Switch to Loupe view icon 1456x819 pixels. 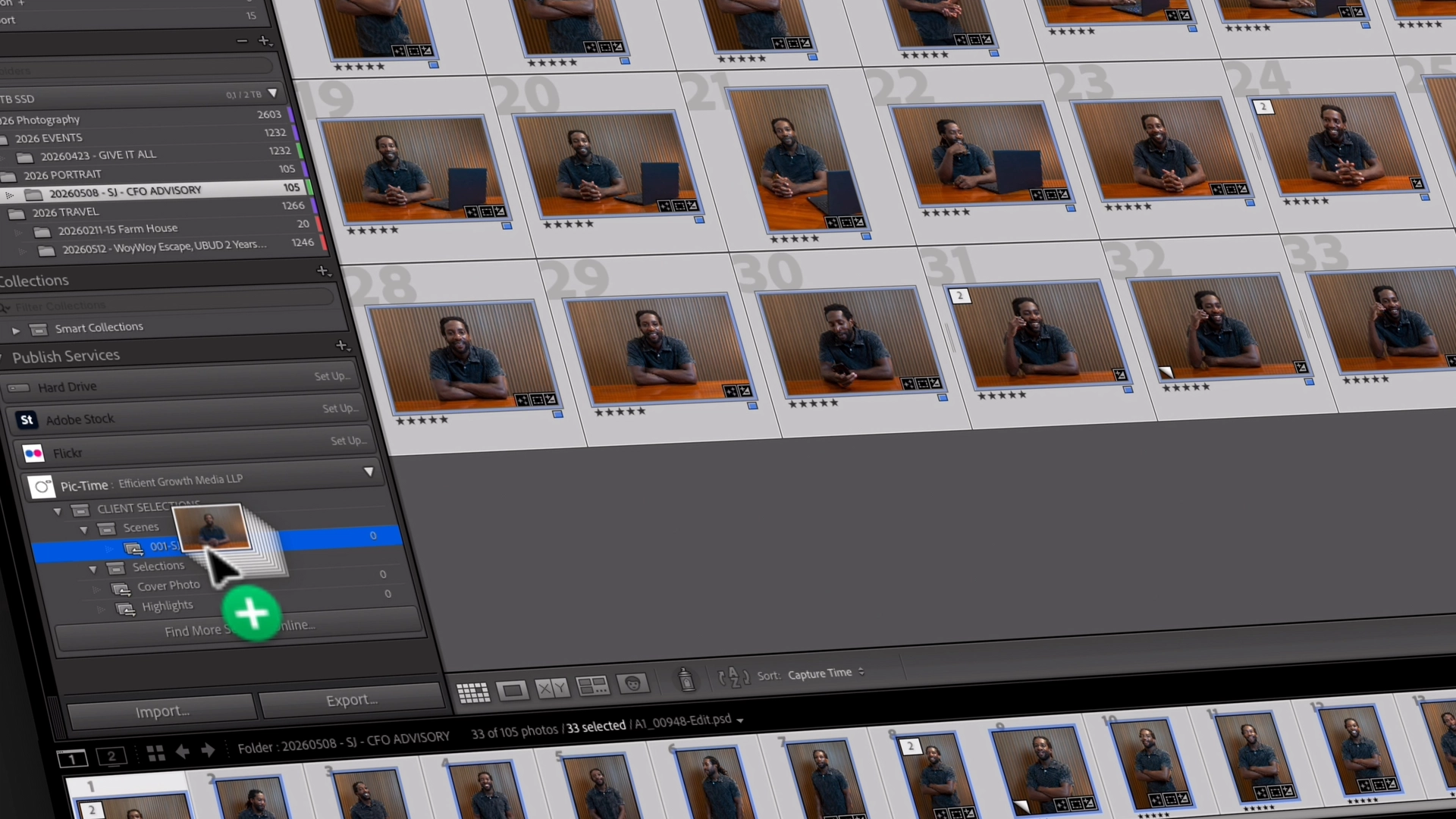513,690
